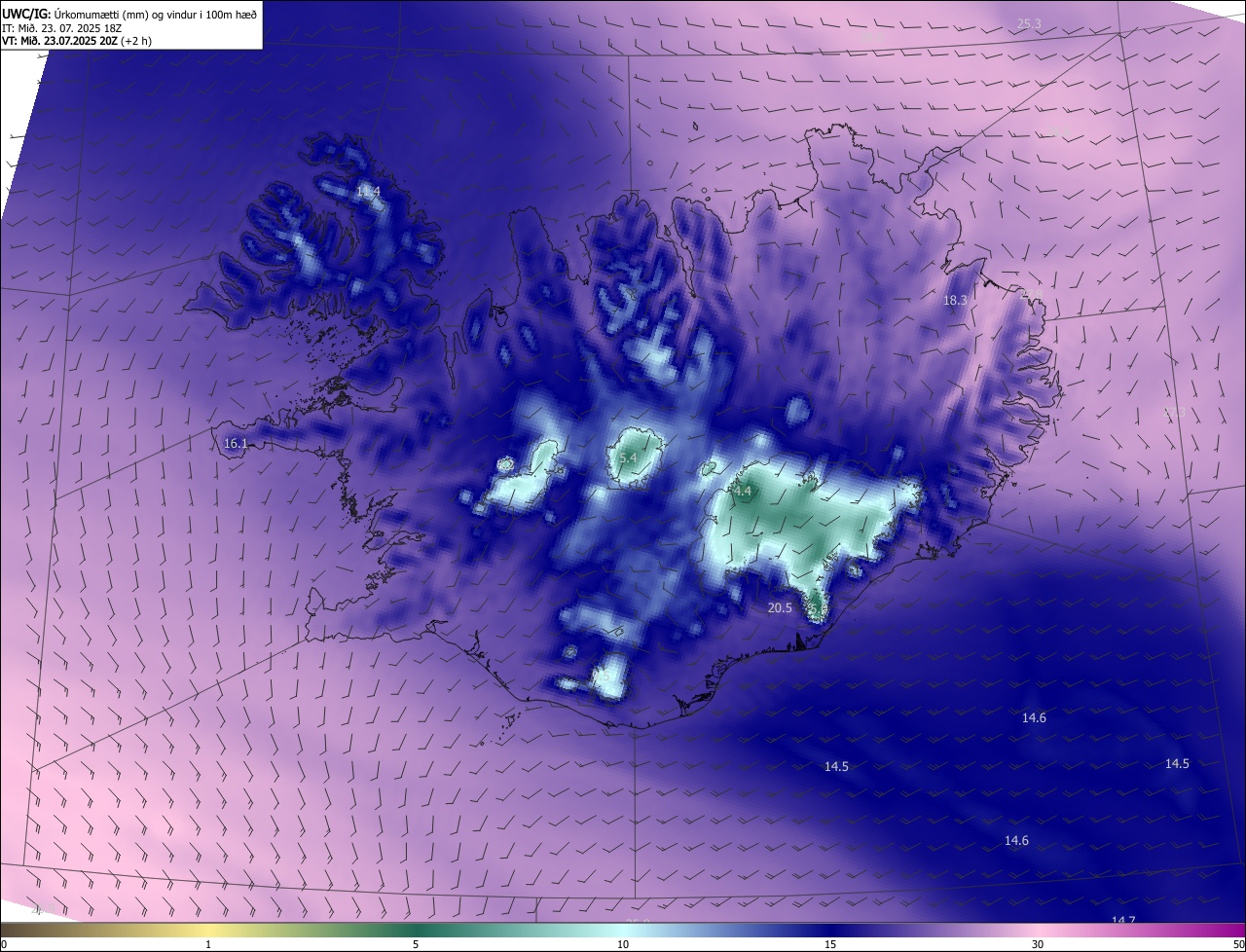Click the 5.4 value inside the outlined glacier
The image size is (1246, 952).
(627, 458)
